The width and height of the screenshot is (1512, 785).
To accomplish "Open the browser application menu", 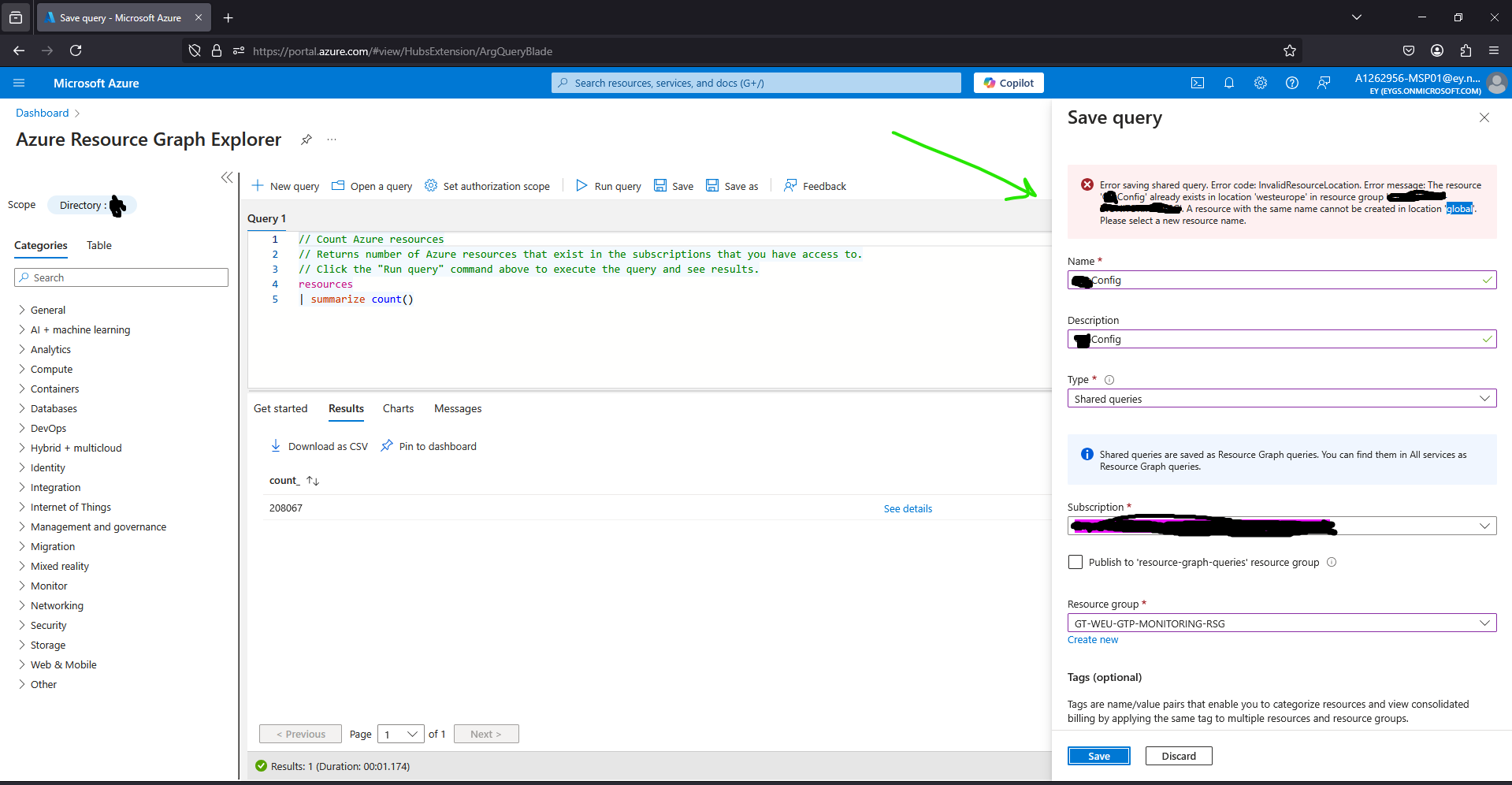I will 1494,50.
